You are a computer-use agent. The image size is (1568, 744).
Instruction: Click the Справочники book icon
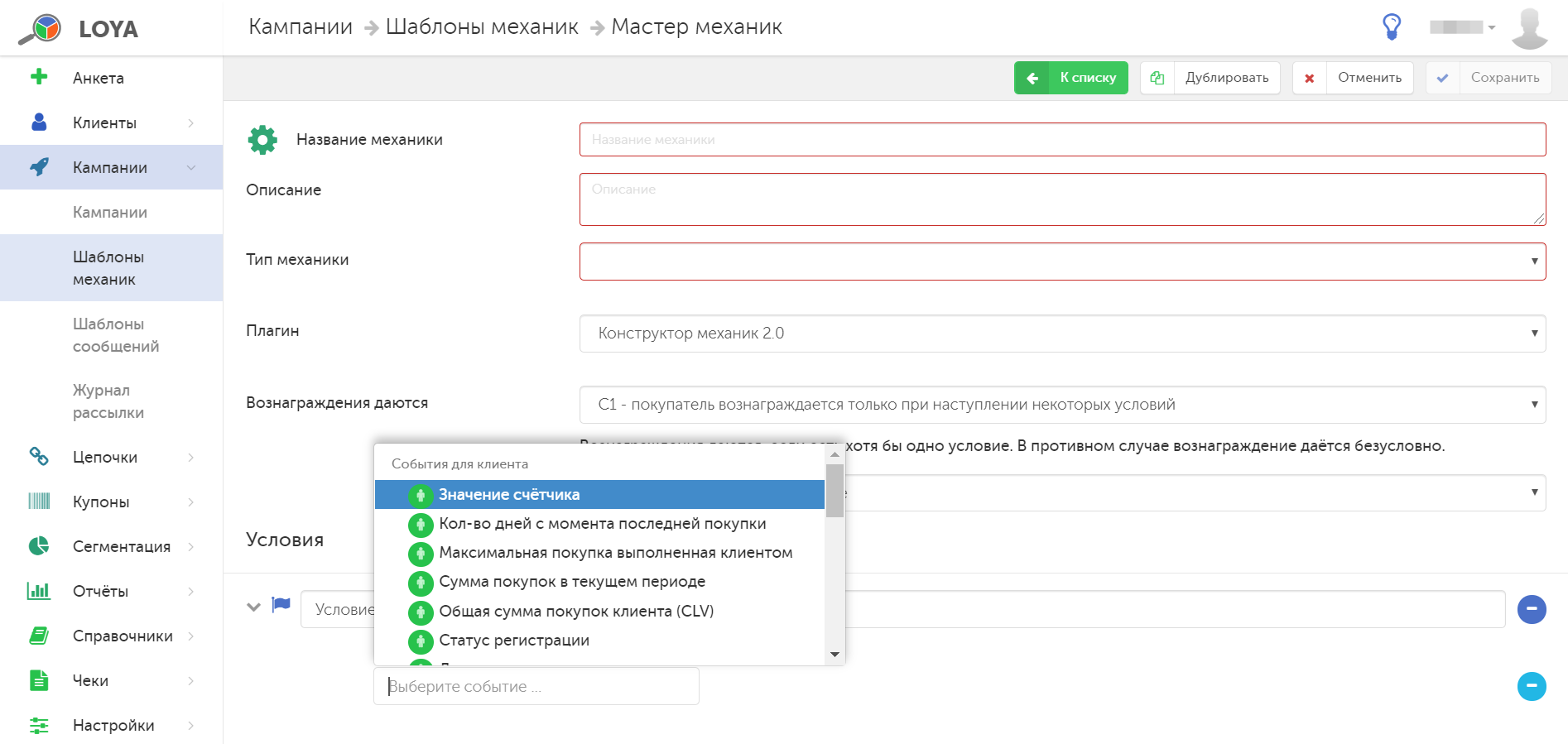point(39,635)
